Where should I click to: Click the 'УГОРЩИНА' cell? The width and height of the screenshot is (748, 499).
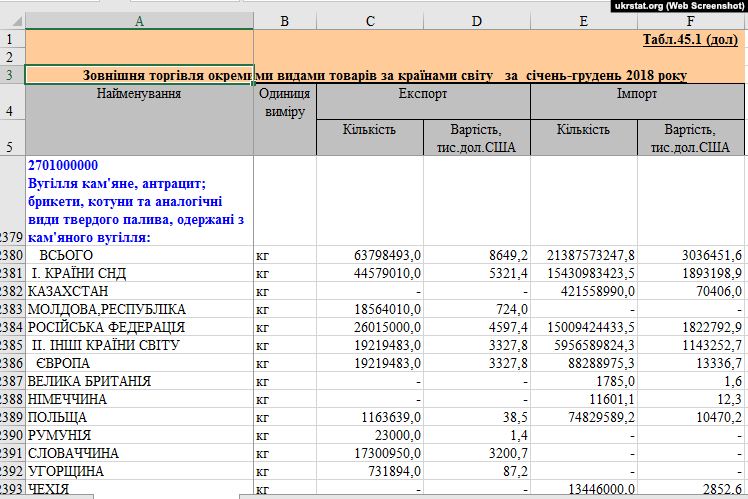coord(139,471)
